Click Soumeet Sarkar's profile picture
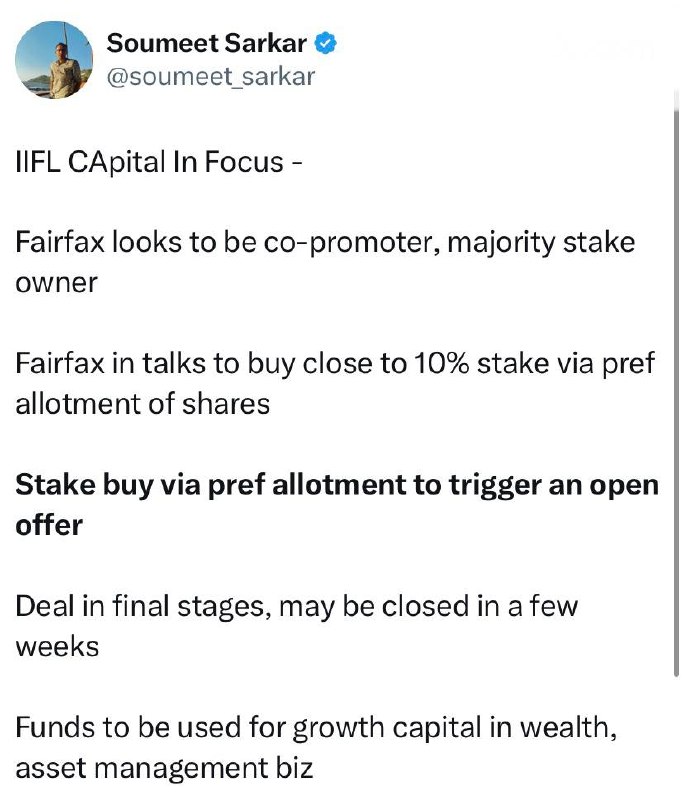The image size is (684, 800). pyautogui.click(x=53, y=60)
